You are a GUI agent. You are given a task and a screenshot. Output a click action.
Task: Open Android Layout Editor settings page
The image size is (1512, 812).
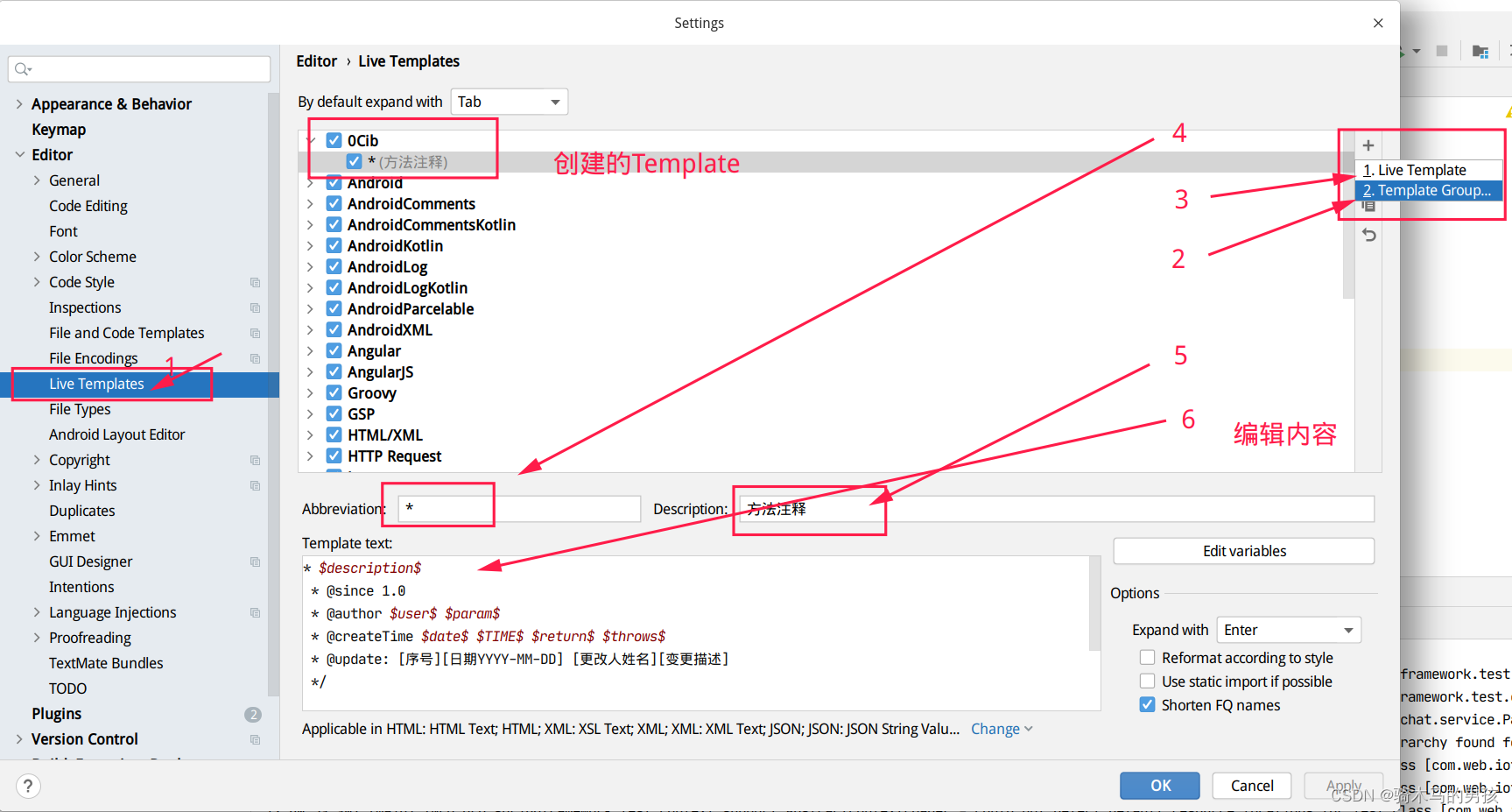tap(116, 434)
